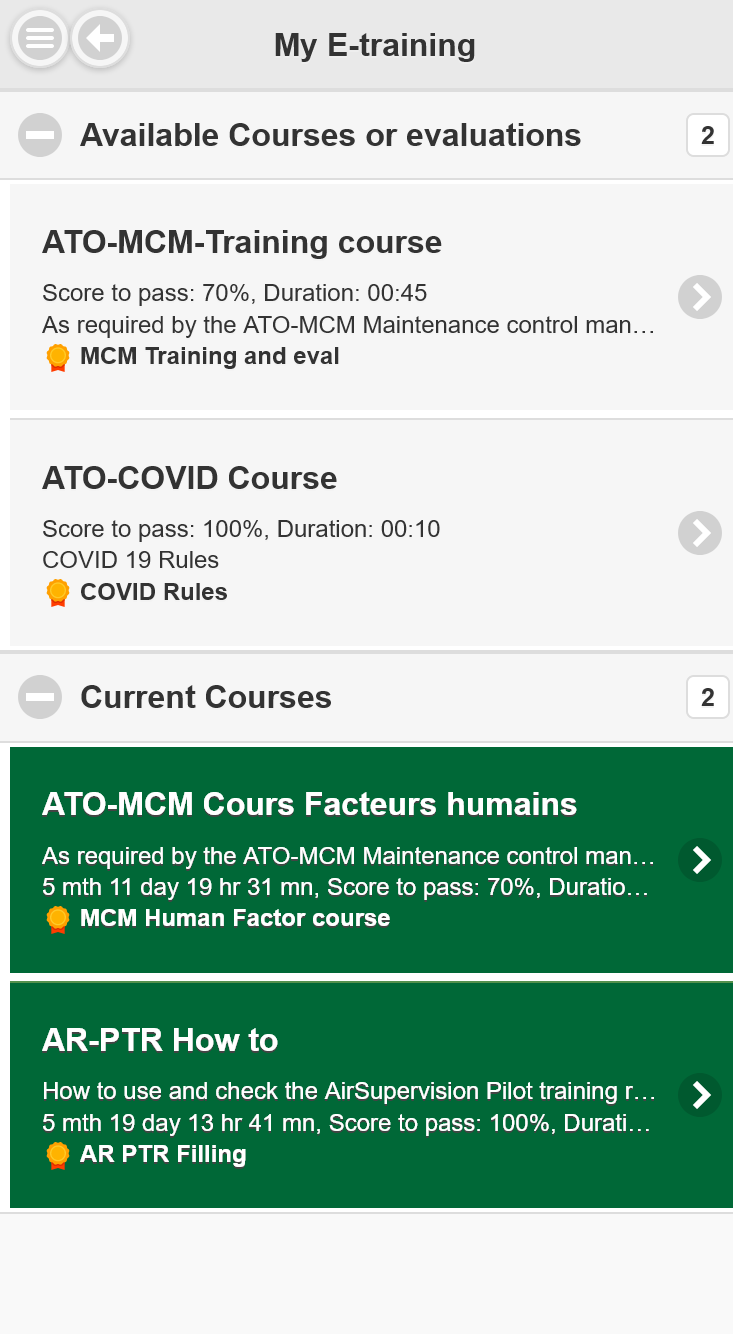This screenshot has height=1334, width=733.
Task: Click the Current Courses count badge
Action: click(707, 698)
